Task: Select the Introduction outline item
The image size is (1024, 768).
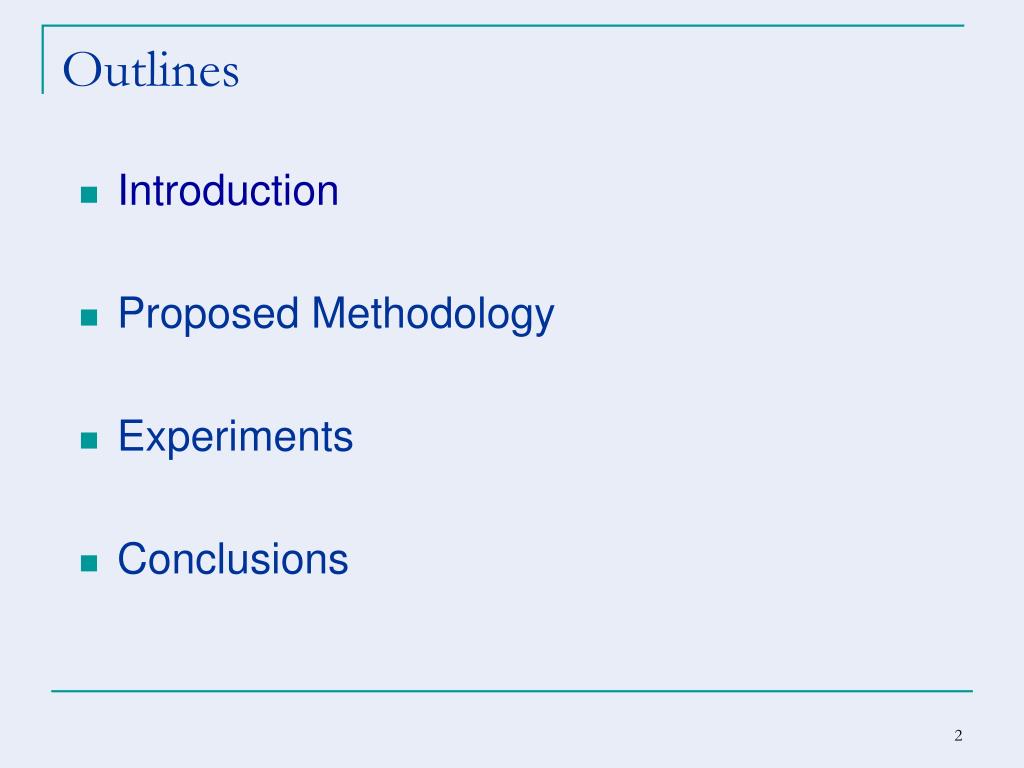Action: (228, 191)
